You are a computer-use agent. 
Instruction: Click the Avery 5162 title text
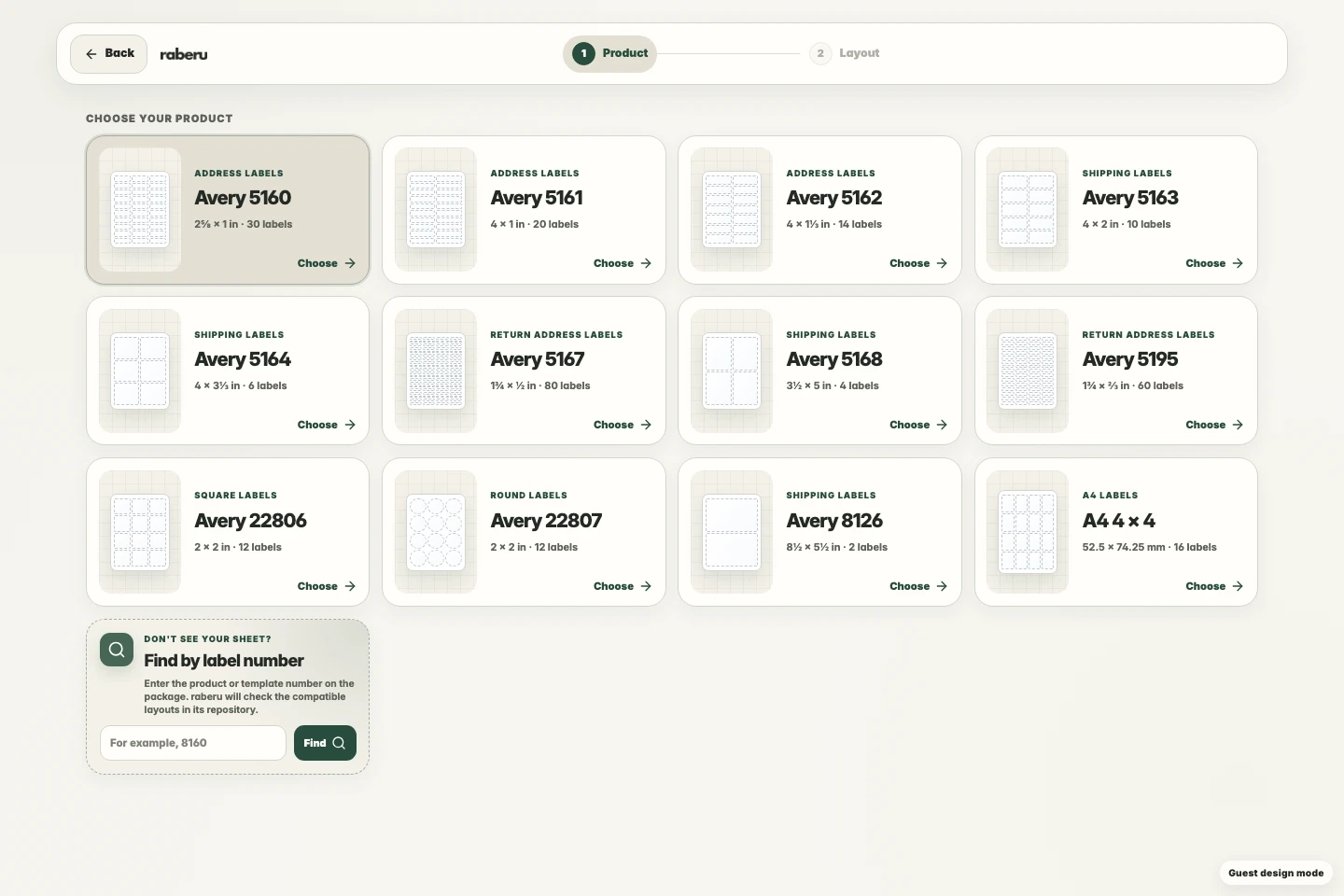tap(834, 198)
